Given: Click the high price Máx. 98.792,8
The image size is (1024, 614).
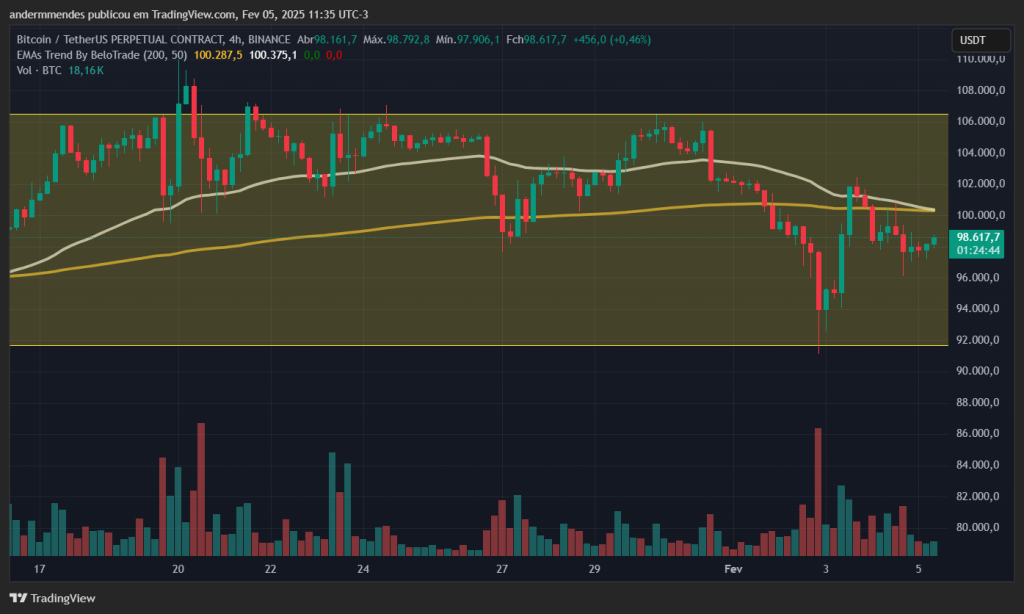Looking at the screenshot, I should pos(396,40).
